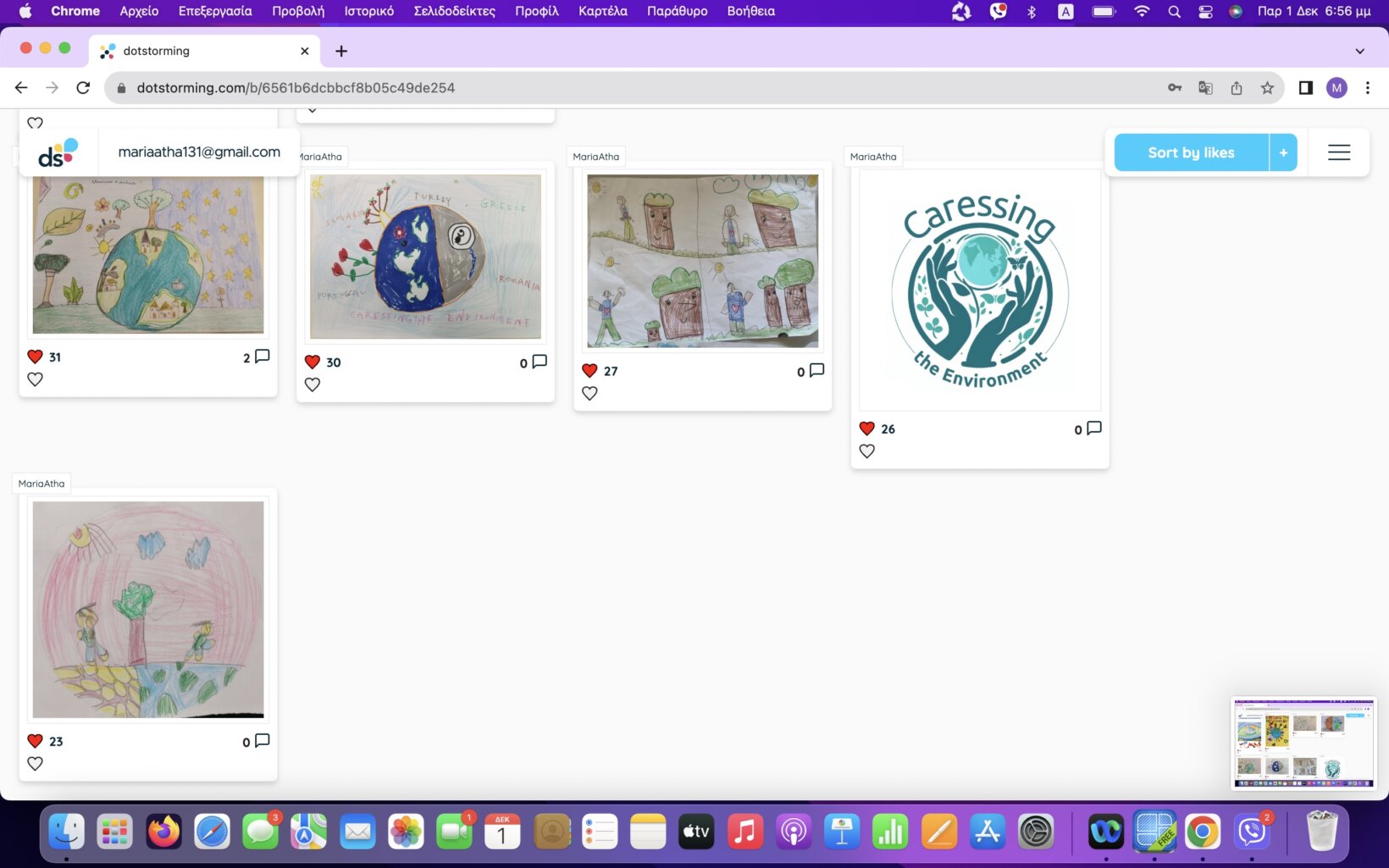The width and height of the screenshot is (1389, 868).
Task: Click the Sort by likes button
Action: click(x=1191, y=152)
